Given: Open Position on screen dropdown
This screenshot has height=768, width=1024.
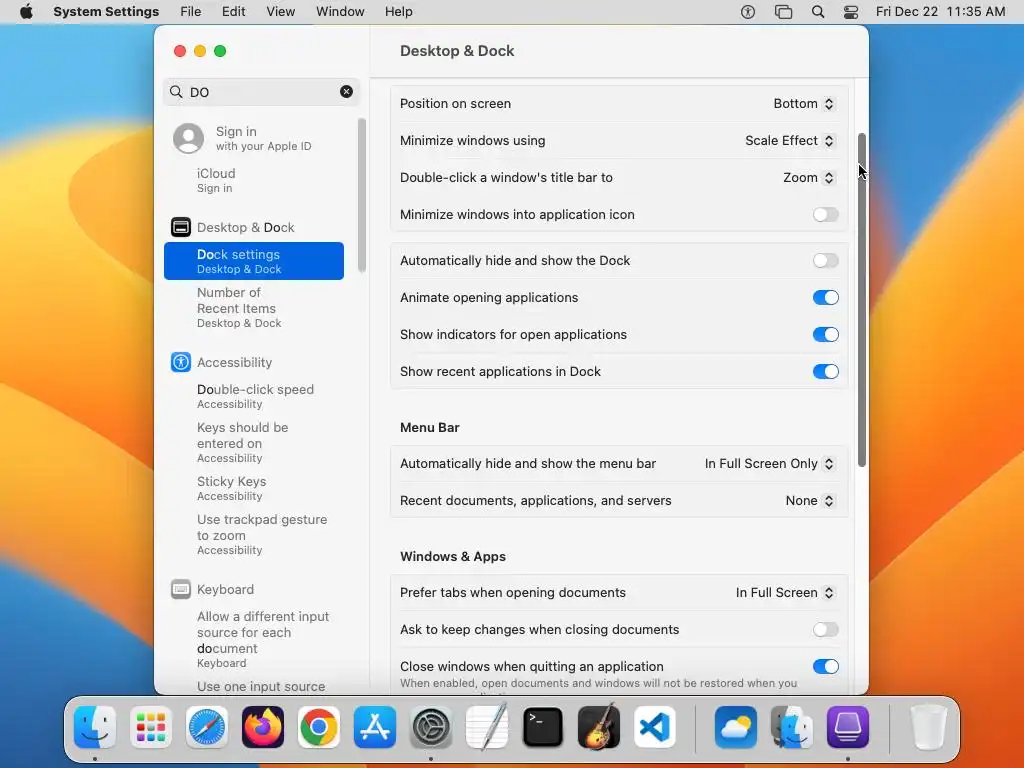Looking at the screenshot, I should [803, 103].
